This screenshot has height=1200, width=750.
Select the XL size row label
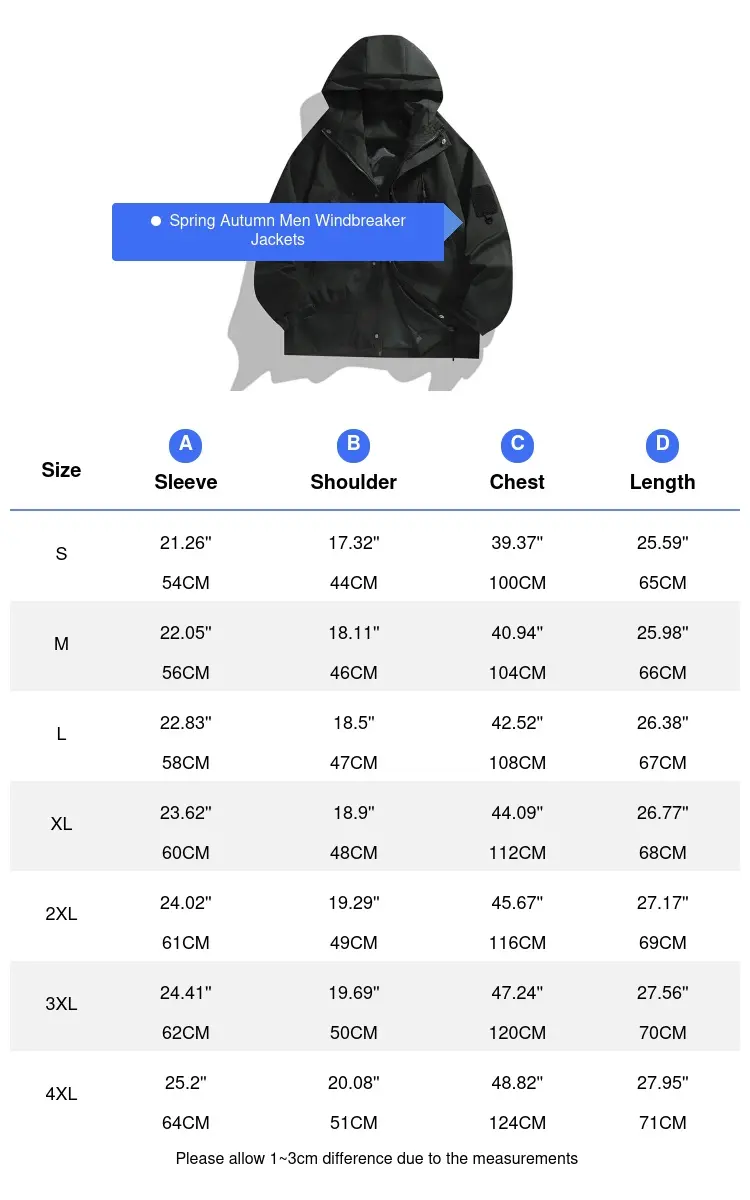coord(61,824)
